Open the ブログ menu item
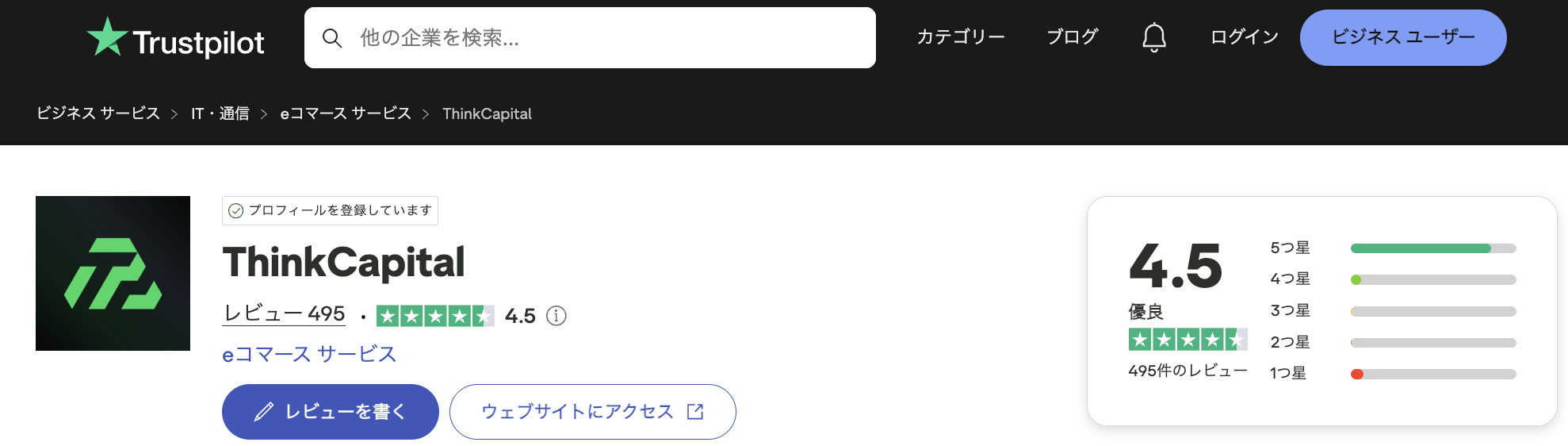The image size is (1568, 446). (1072, 37)
